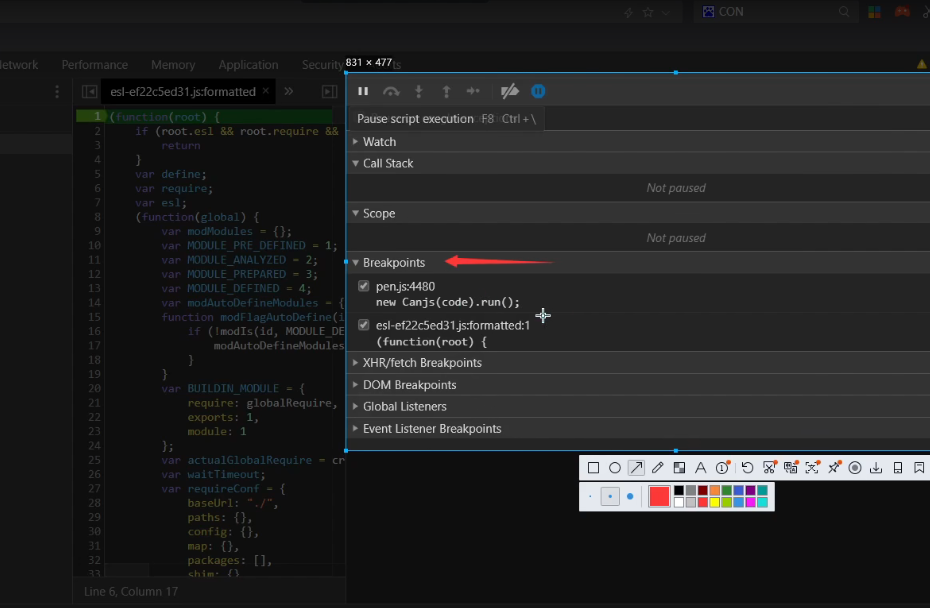Toggle the blue pause on exceptions button
This screenshot has width=930, height=608.
click(x=538, y=91)
